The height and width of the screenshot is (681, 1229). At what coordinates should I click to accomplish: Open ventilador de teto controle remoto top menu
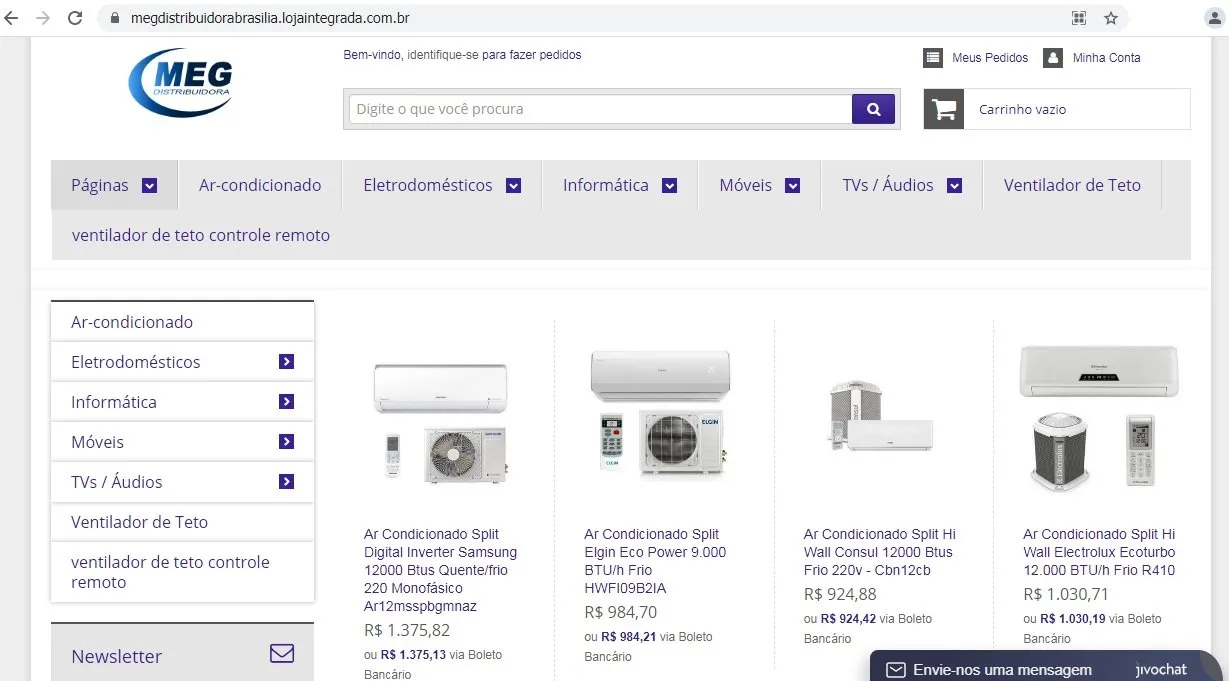pyautogui.click(x=201, y=236)
